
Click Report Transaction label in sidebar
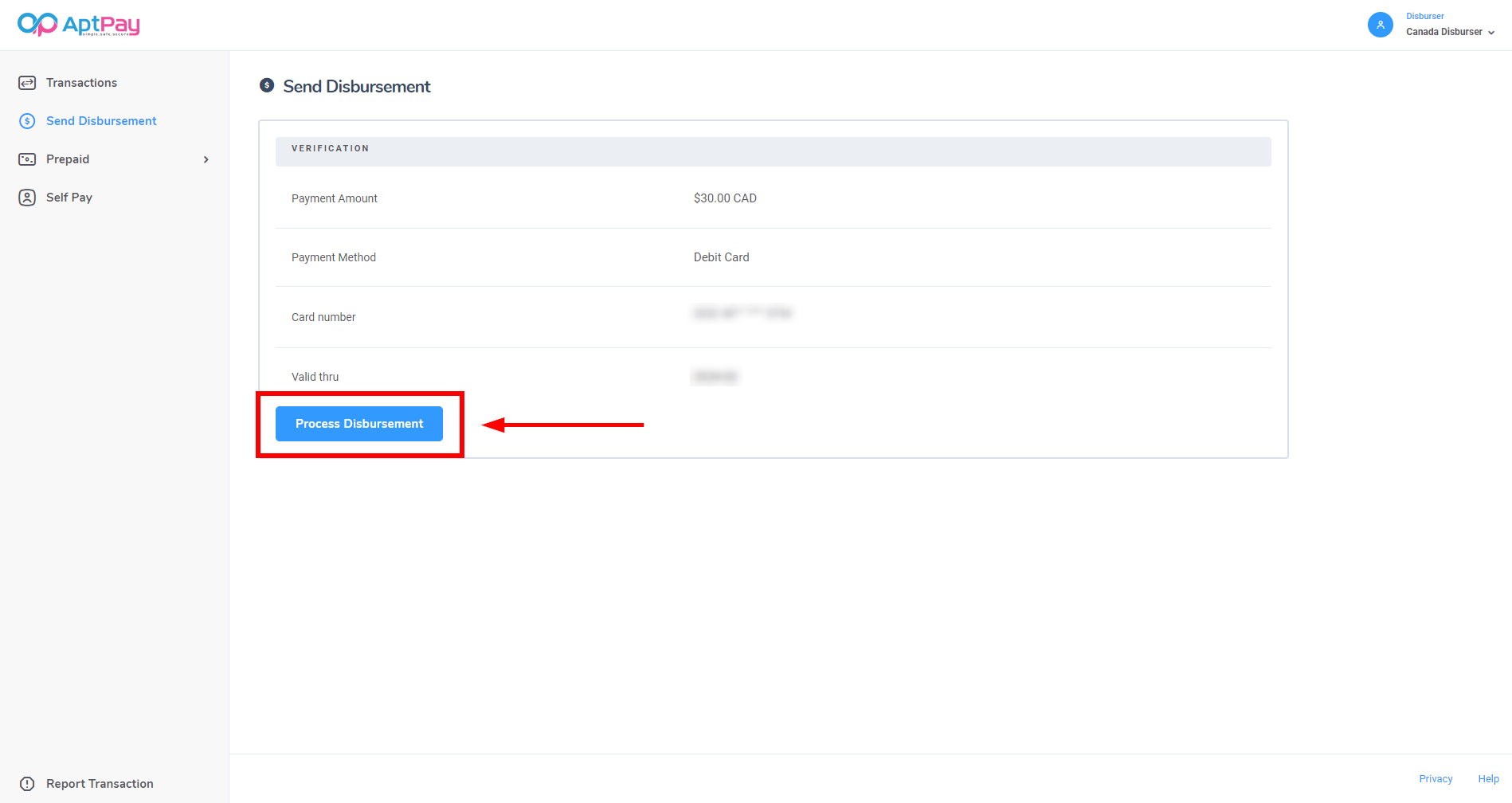coord(100,784)
